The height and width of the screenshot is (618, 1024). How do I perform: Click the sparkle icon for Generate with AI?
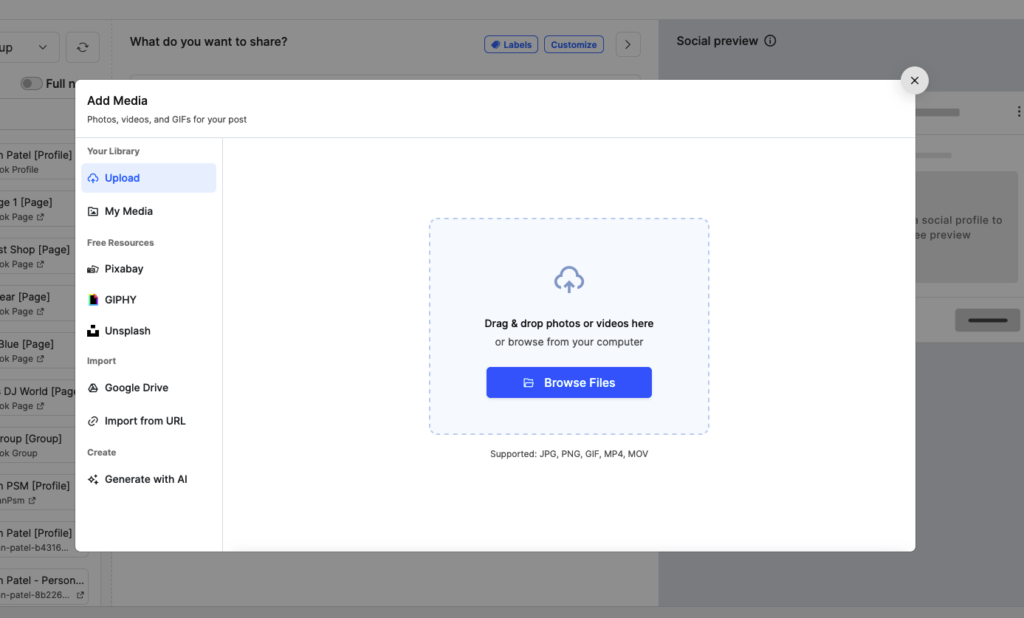click(x=93, y=480)
